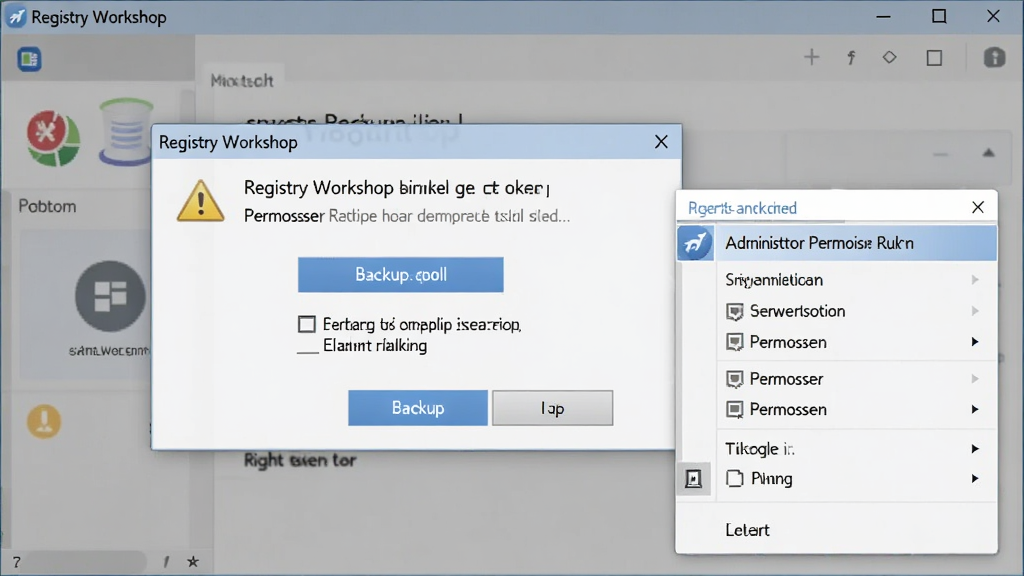
Task: Click the Registry Workshop title bar app icon
Action: (16, 17)
